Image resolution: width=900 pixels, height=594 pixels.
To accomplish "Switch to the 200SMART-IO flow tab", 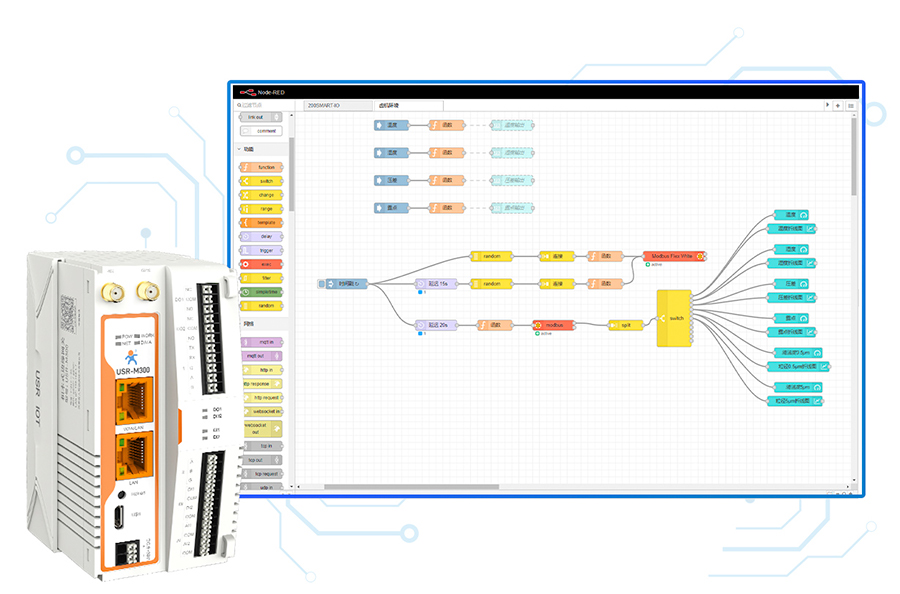I will [x=338, y=106].
